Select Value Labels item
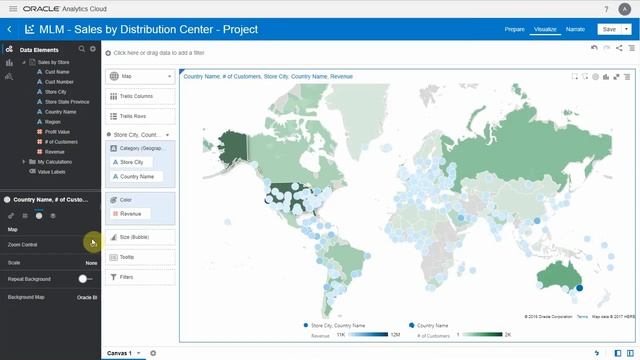640x360 pixels. (51, 172)
